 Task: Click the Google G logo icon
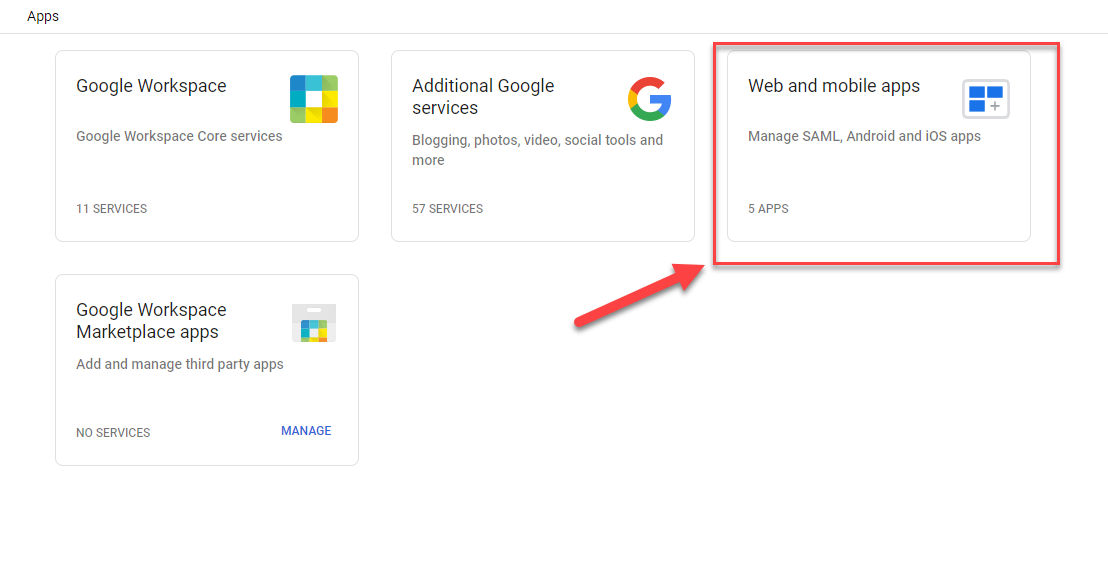(649, 99)
